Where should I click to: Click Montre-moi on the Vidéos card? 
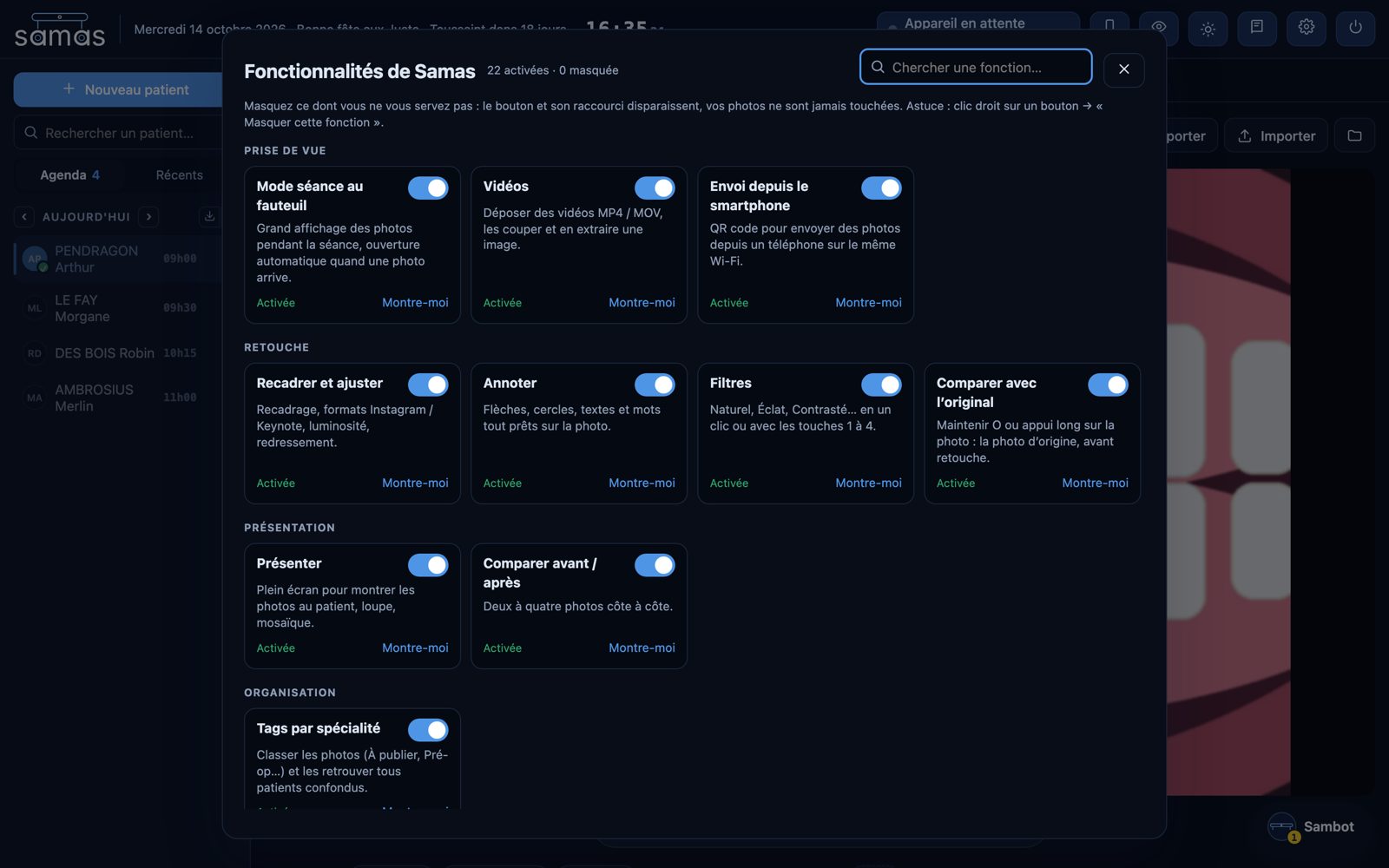(642, 302)
